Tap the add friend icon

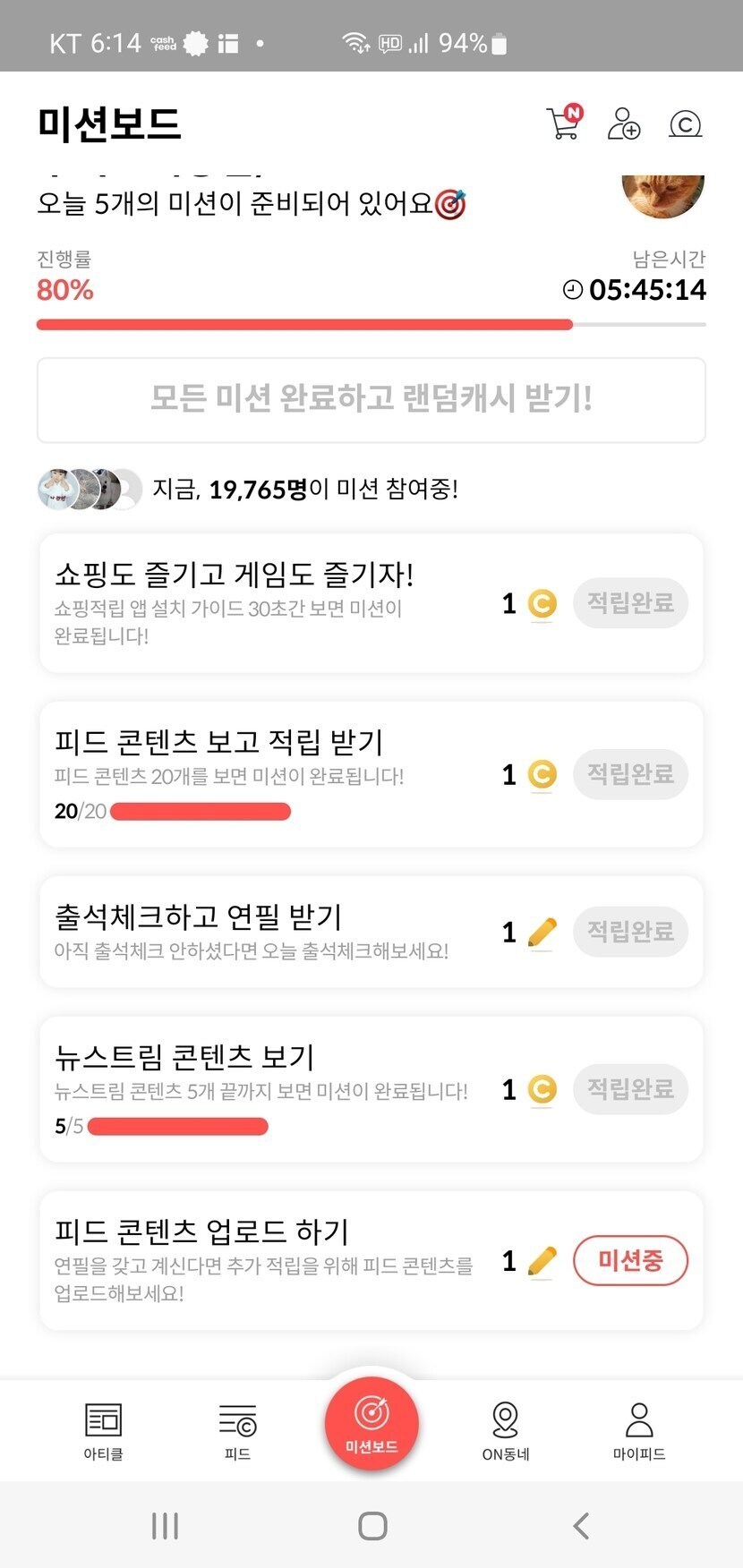pyautogui.click(x=623, y=124)
